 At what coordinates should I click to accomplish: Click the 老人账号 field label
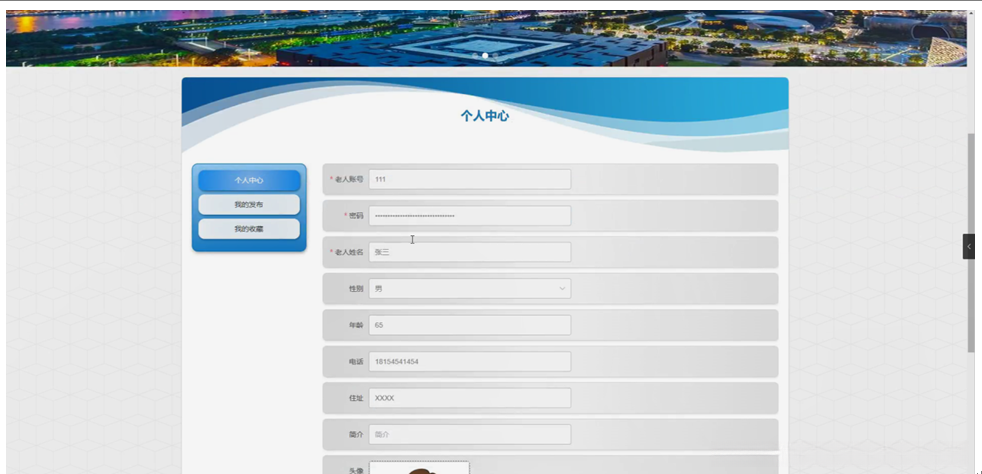click(x=349, y=180)
